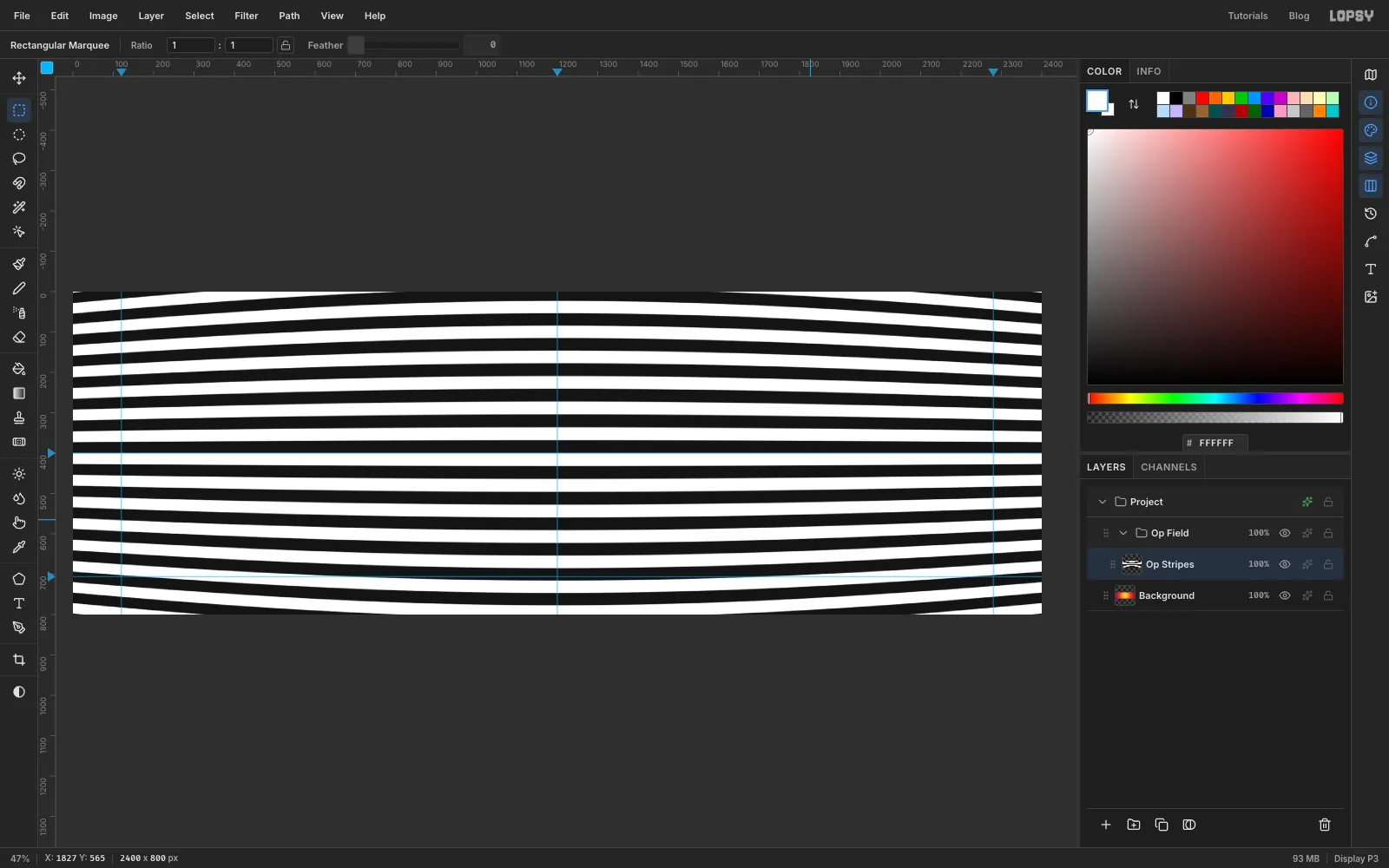The image size is (1389, 868).
Task: Open the History panel icon
Action: pos(1371,214)
